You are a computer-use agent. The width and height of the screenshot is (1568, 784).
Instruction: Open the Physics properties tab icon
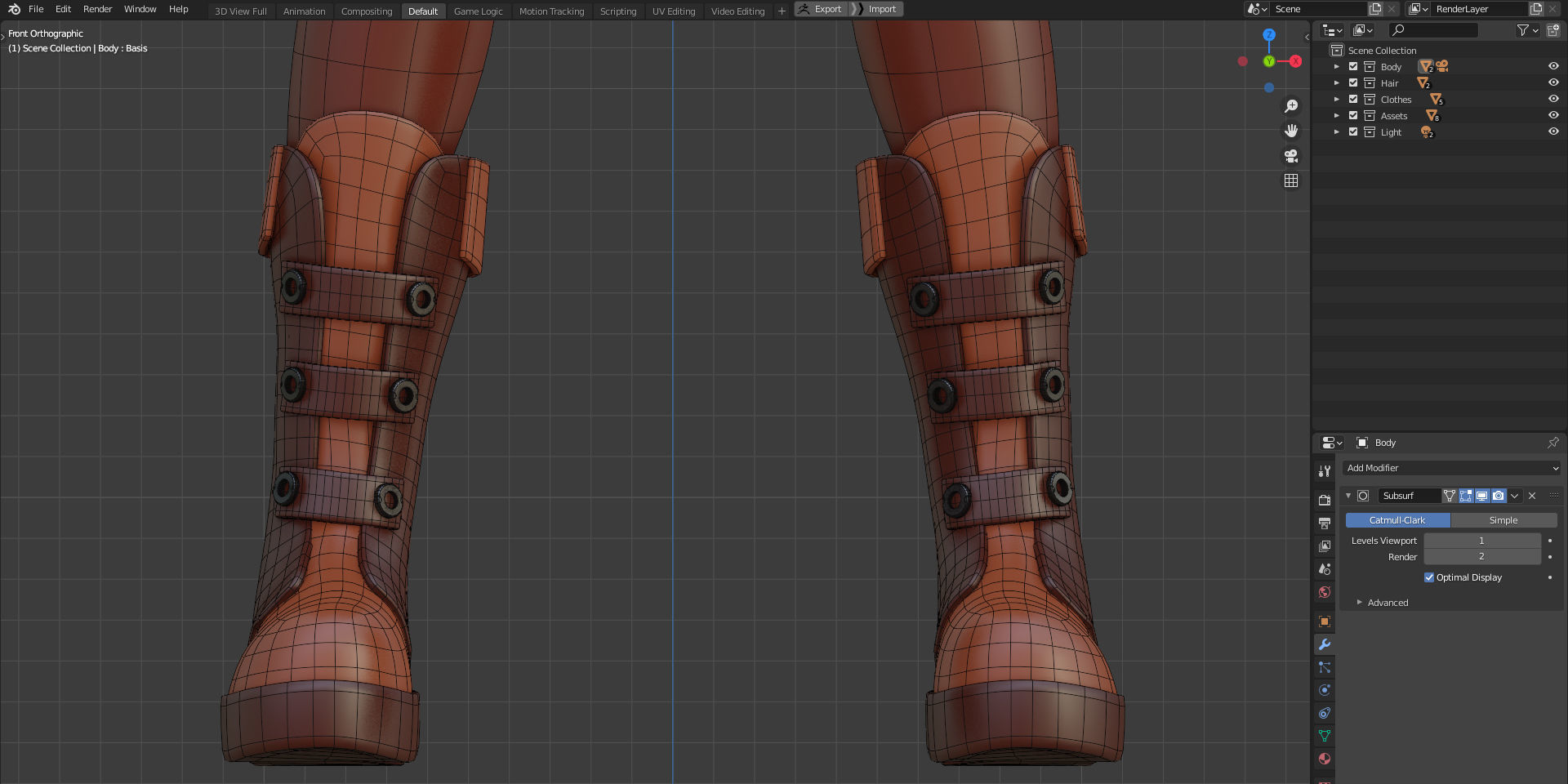pyautogui.click(x=1325, y=690)
